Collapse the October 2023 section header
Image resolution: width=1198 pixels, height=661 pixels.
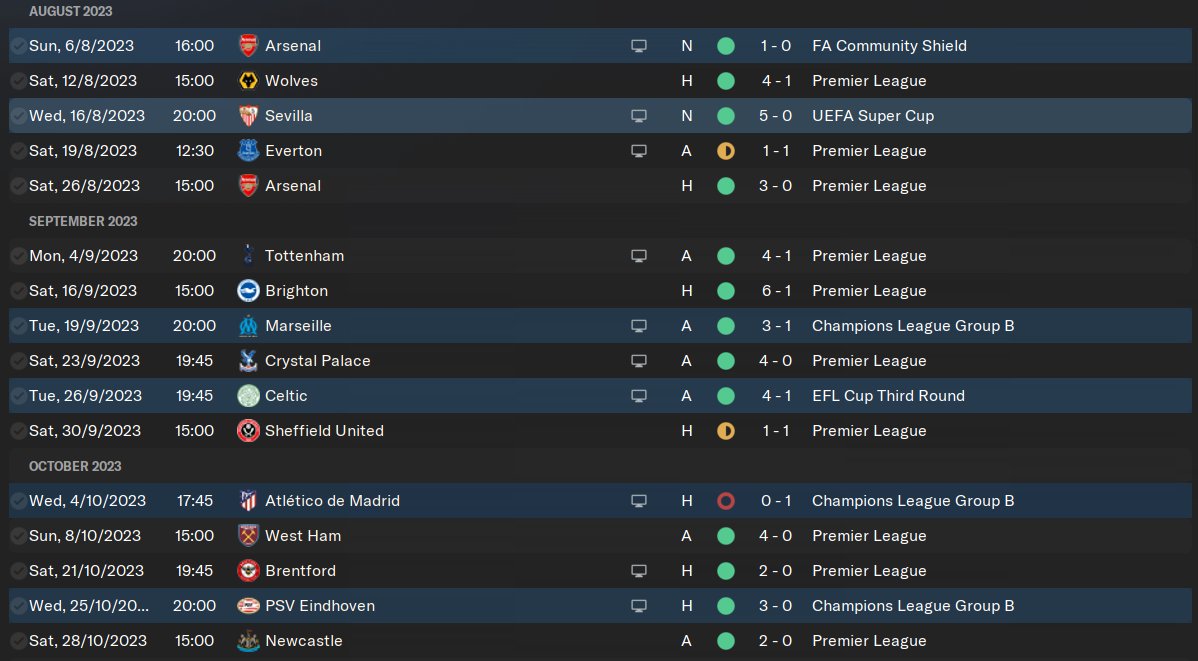[x=75, y=466]
